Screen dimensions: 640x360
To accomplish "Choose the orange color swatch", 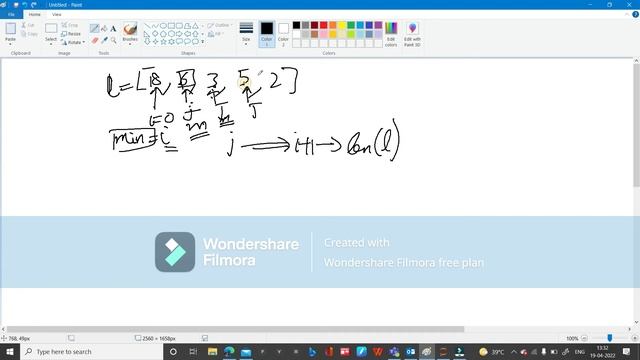I will point(333,25).
